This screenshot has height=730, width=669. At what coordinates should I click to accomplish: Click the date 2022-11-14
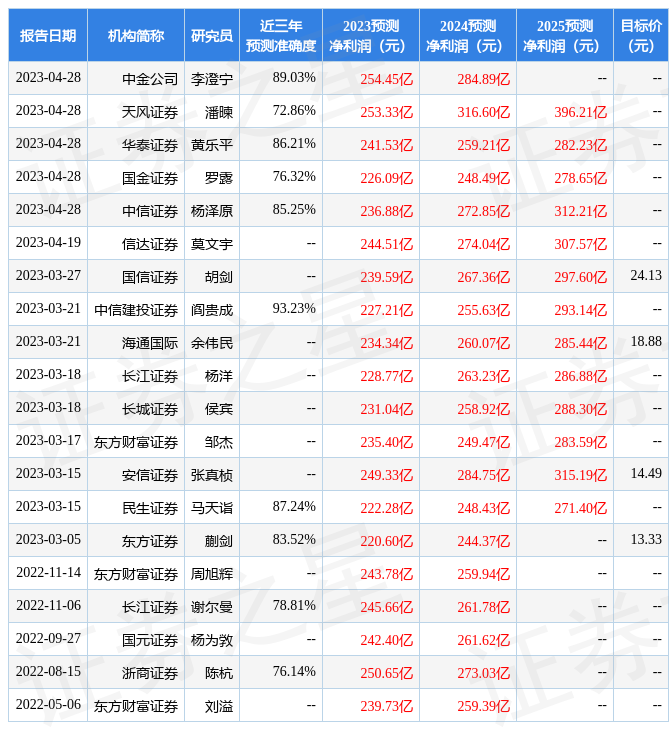tap(48, 573)
